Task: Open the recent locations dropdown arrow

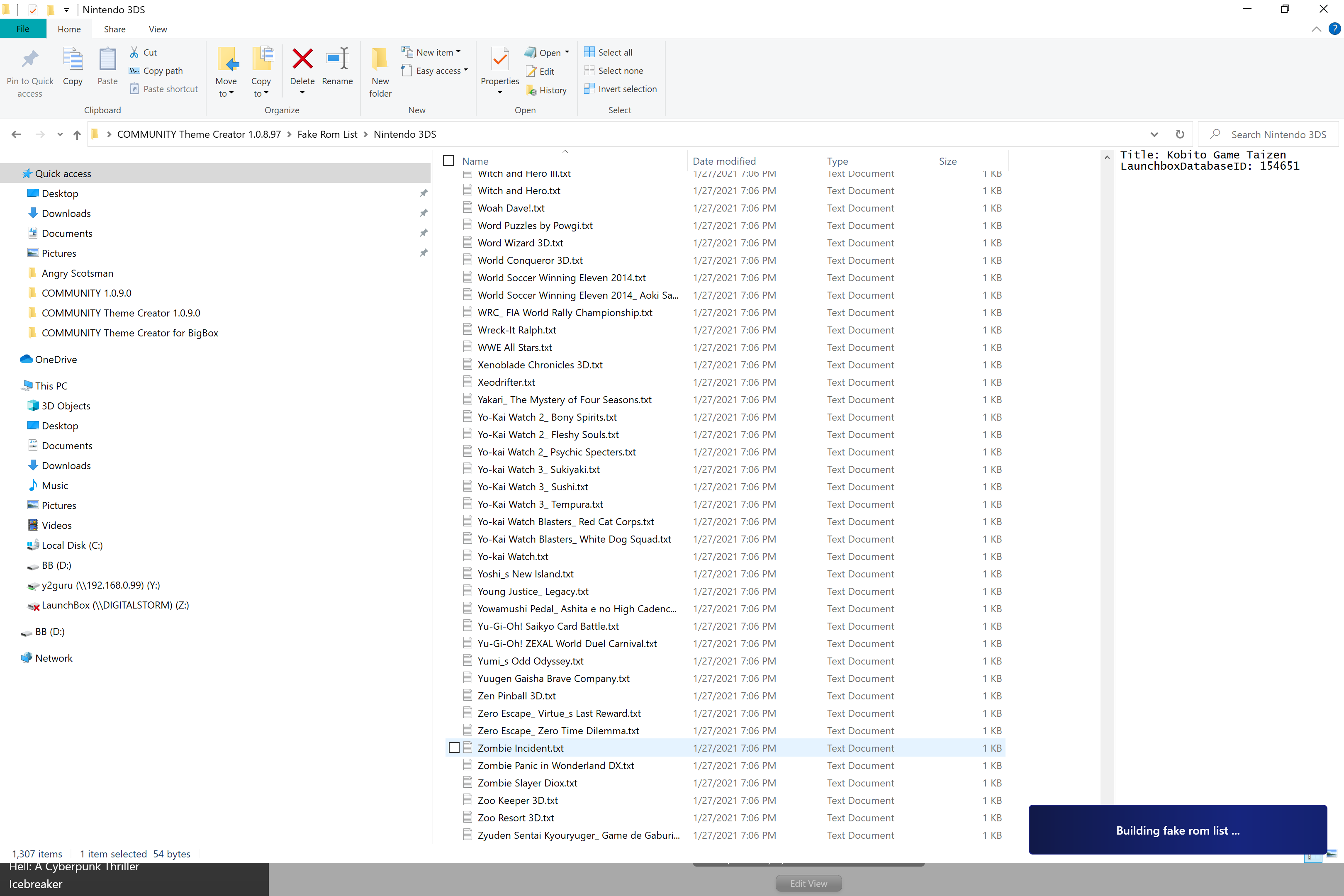Action: point(59,134)
